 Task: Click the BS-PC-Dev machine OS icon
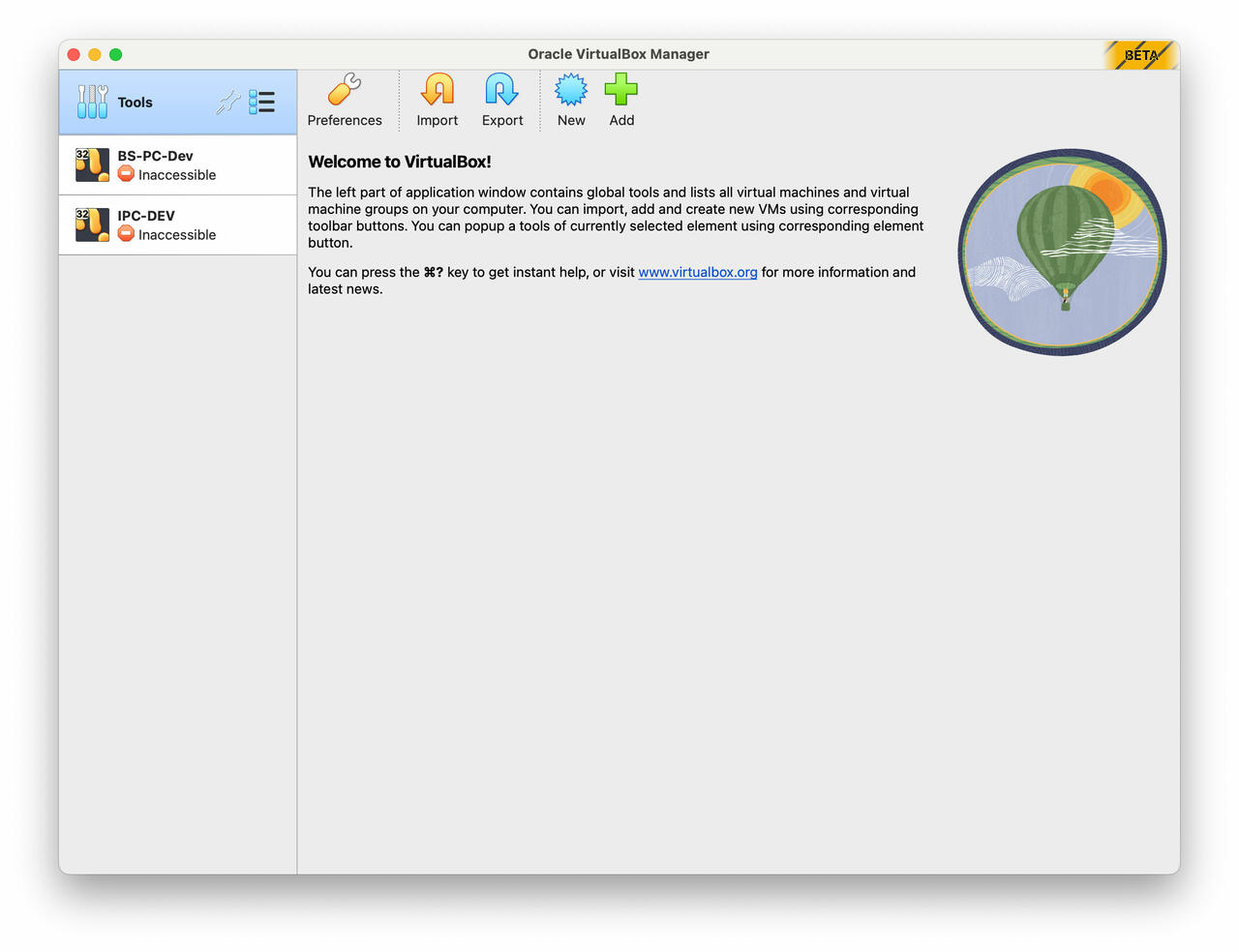tap(93, 165)
